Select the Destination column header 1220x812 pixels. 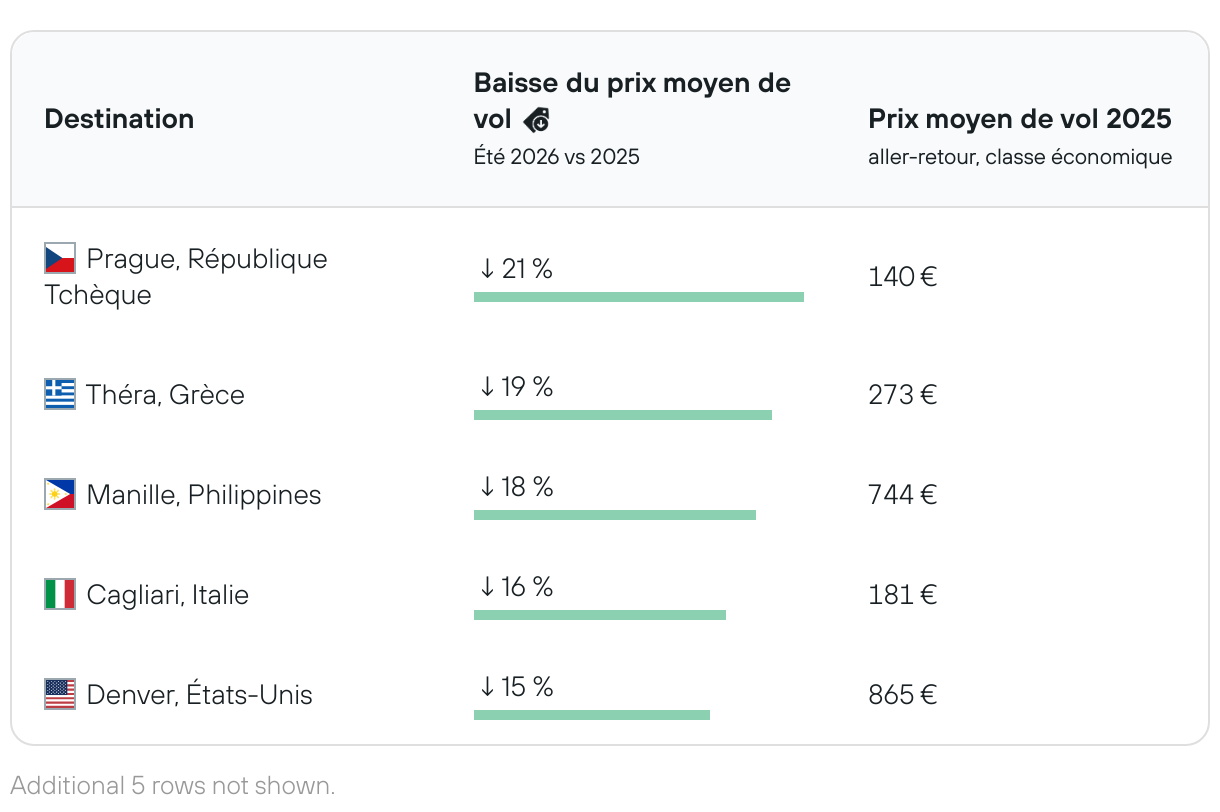click(x=119, y=119)
